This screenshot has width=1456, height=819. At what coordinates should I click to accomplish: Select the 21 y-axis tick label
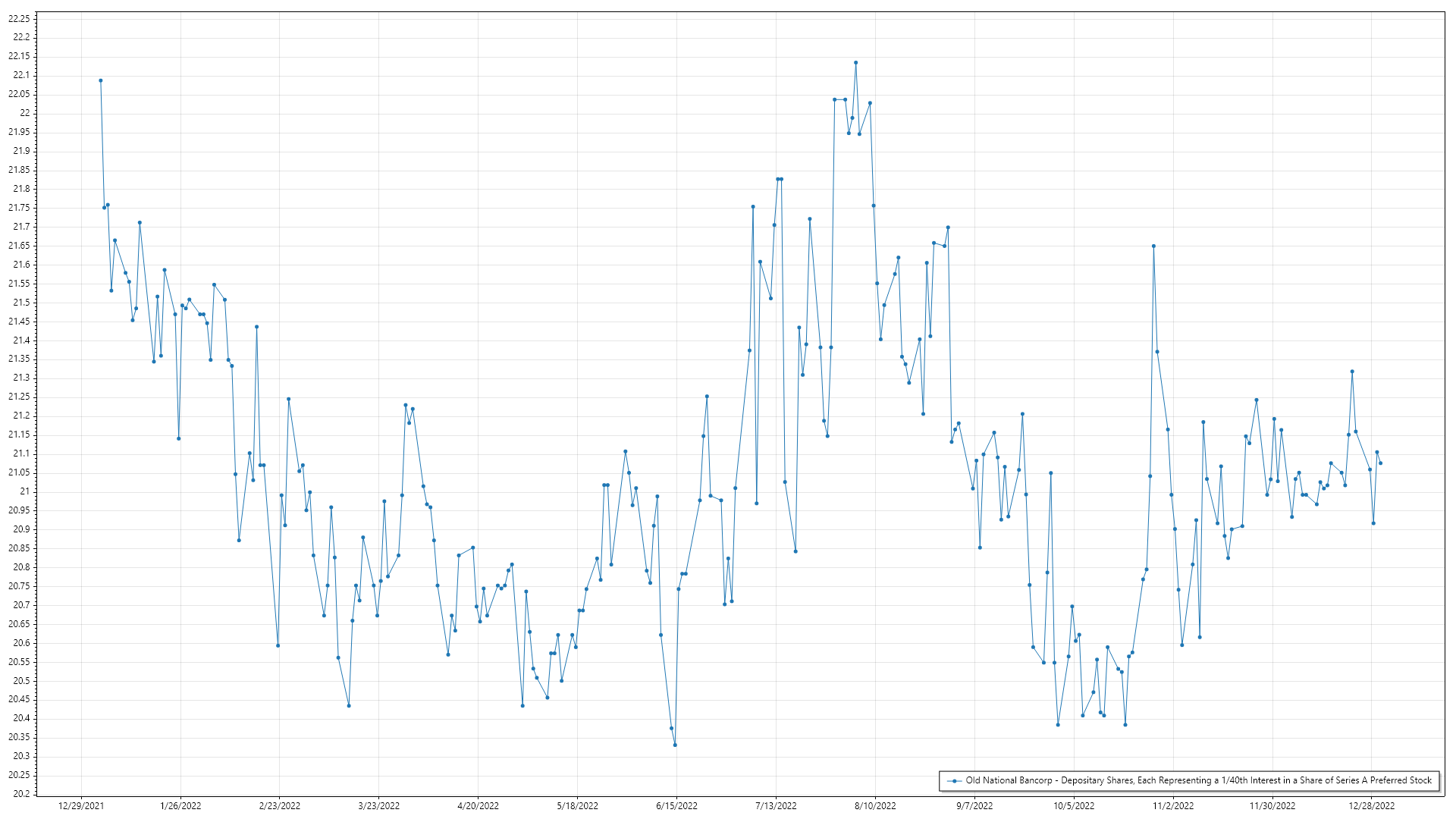point(25,491)
